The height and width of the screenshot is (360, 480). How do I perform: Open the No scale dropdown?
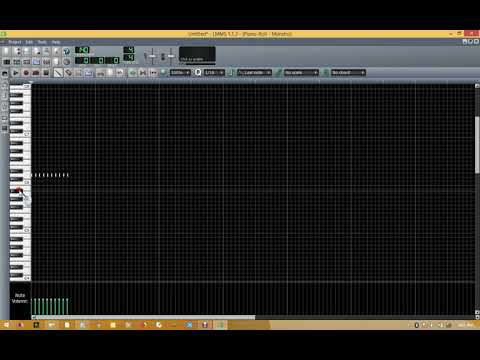click(x=301, y=73)
